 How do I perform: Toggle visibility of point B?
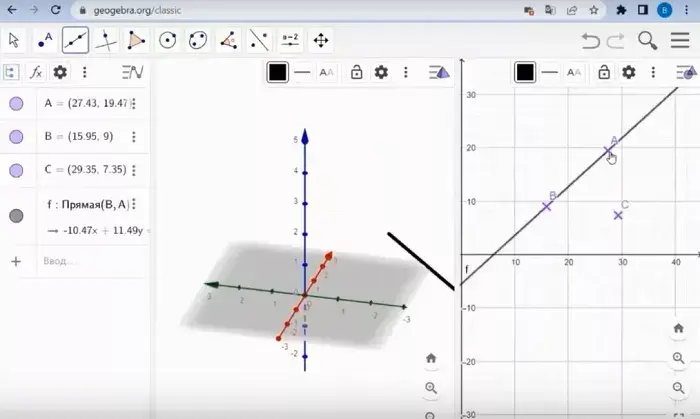(16, 137)
